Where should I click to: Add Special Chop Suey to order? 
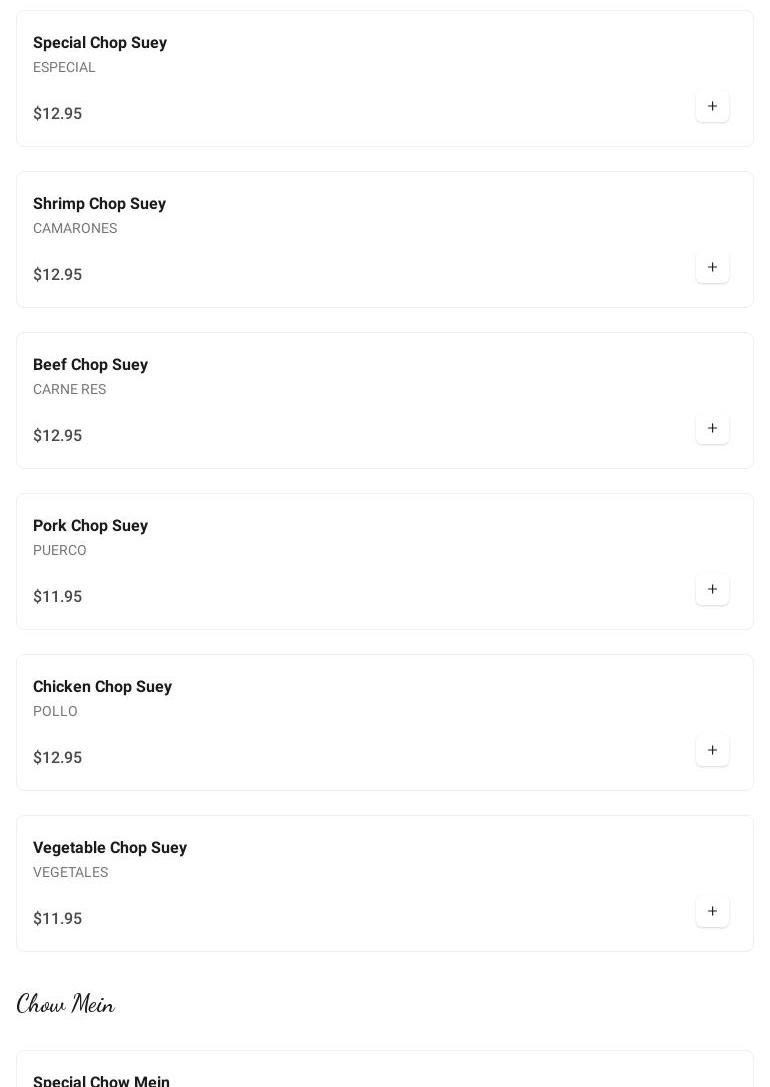[712, 107]
